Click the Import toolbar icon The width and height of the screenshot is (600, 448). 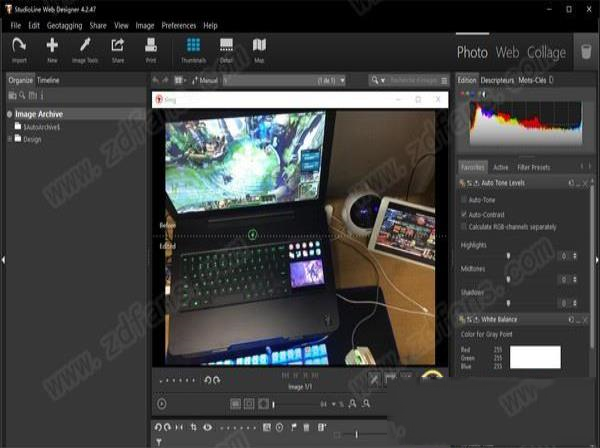19,46
